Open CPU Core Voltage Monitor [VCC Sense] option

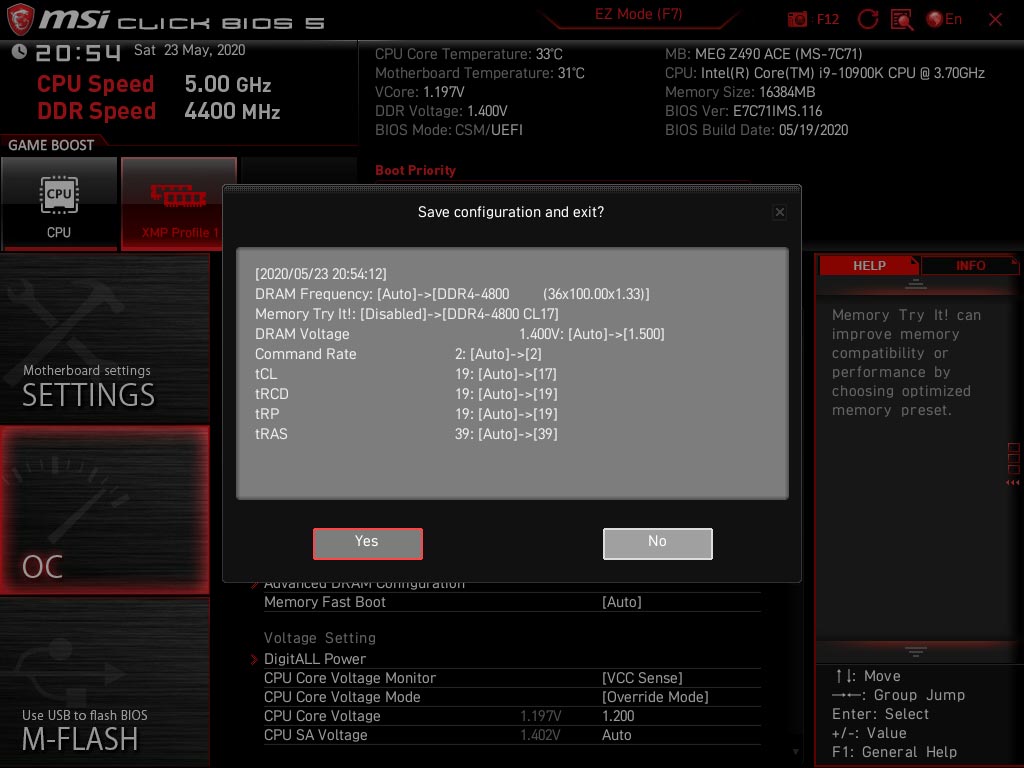click(x=642, y=678)
